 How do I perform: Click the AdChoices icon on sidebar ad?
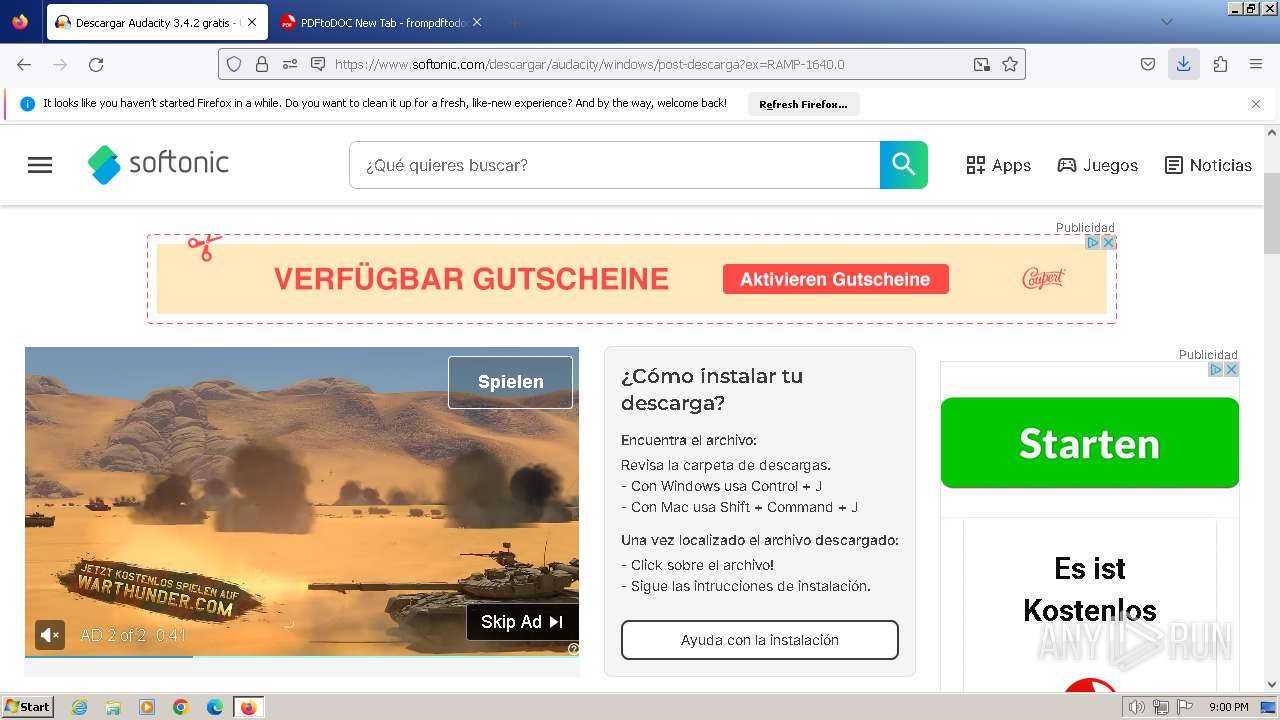click(x=1216, y=369)
